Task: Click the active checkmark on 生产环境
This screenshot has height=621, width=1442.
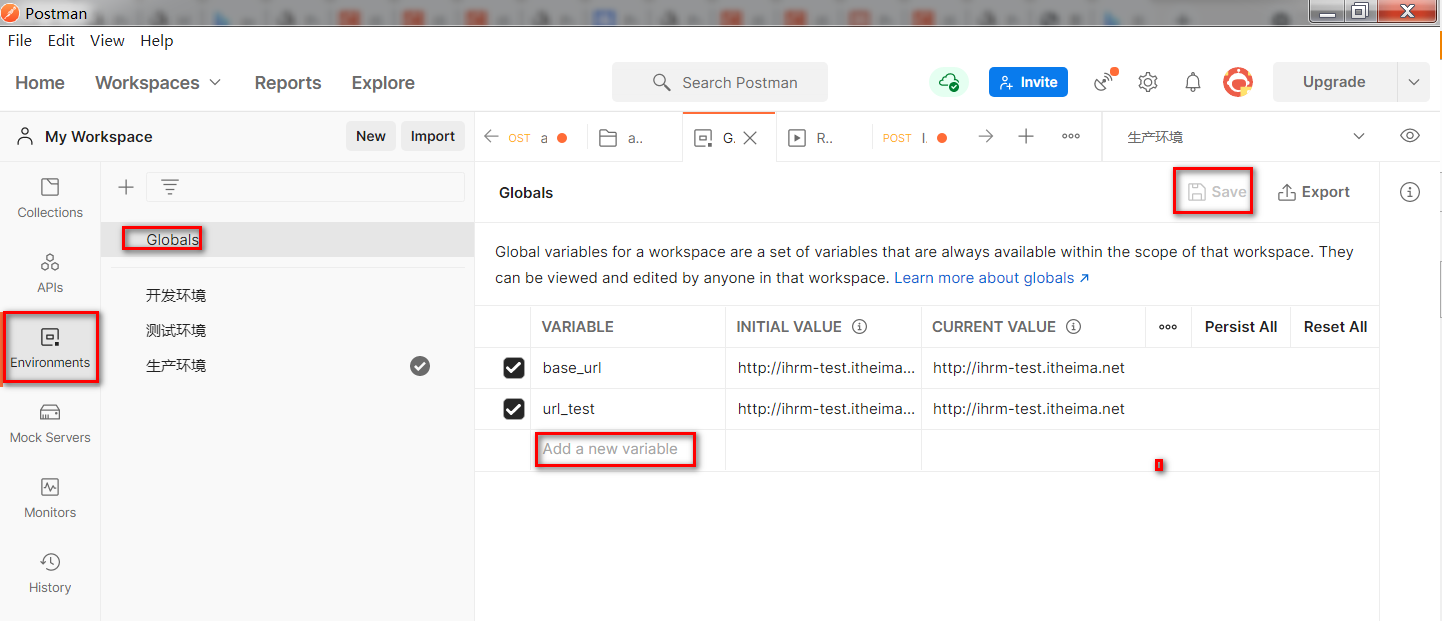Action: pos(420,366)
